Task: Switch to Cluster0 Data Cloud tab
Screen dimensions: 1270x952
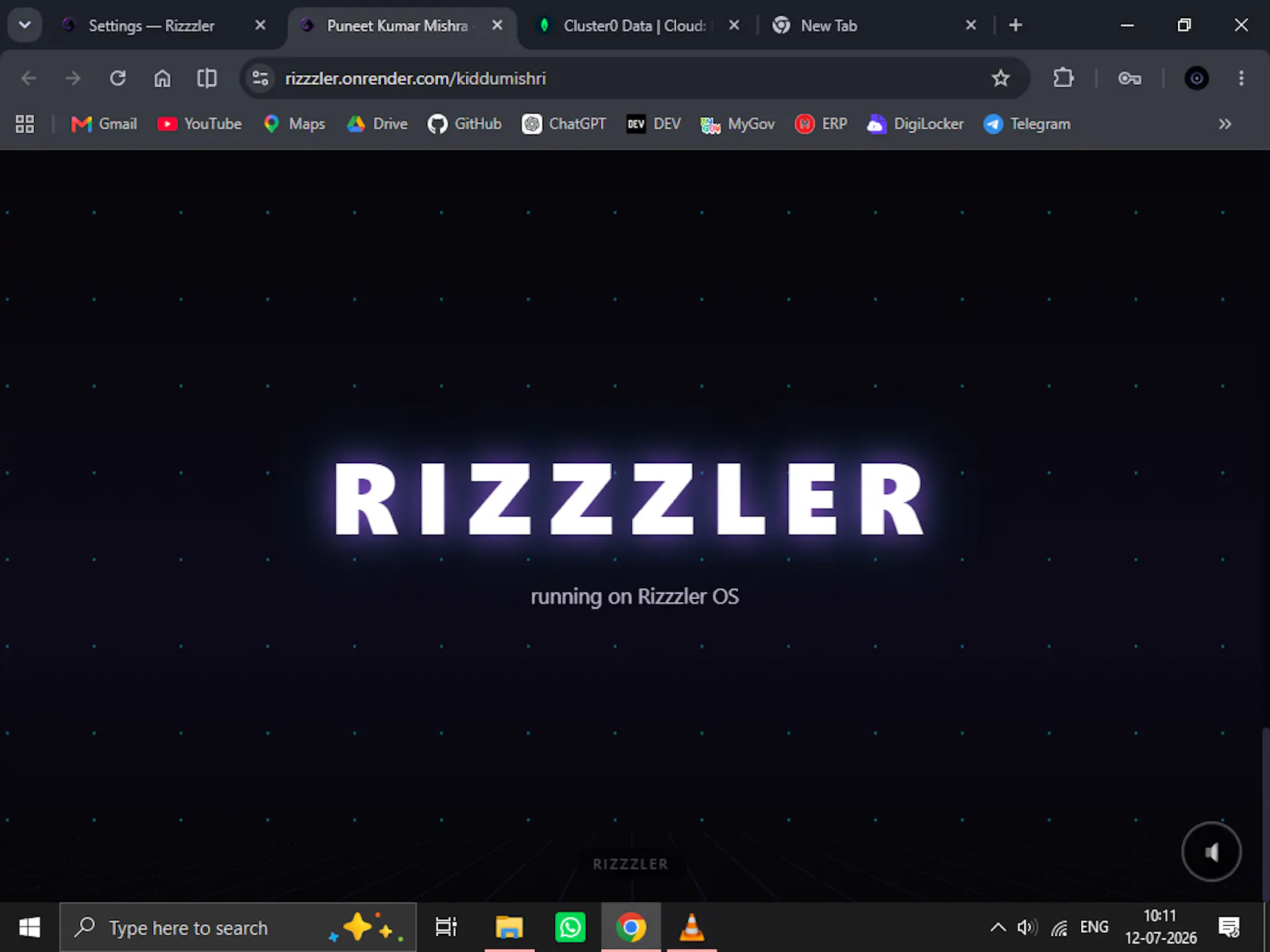Action: [x=635, y=25]
